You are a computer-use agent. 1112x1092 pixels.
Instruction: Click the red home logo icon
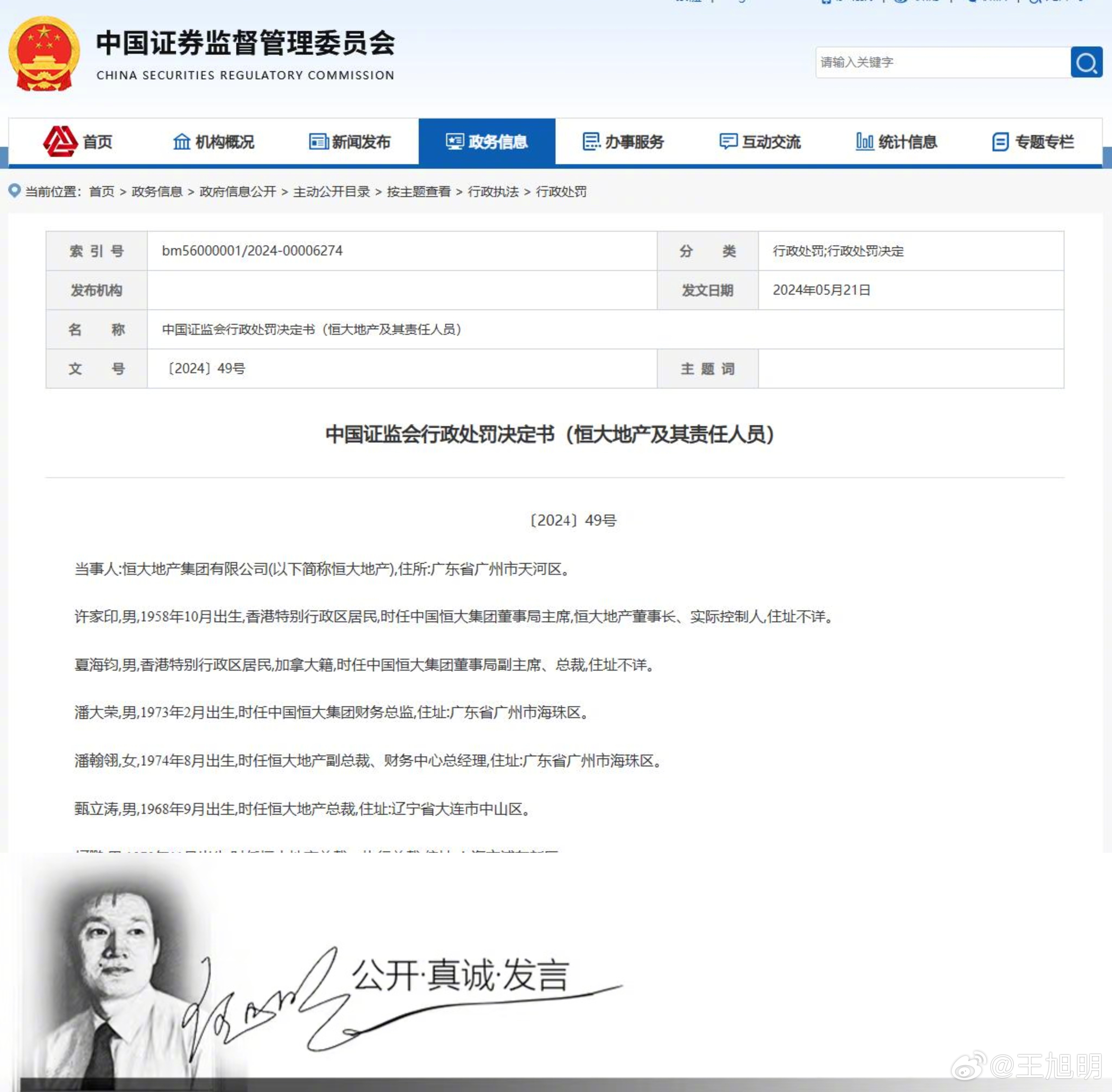[x=60, y=141]
